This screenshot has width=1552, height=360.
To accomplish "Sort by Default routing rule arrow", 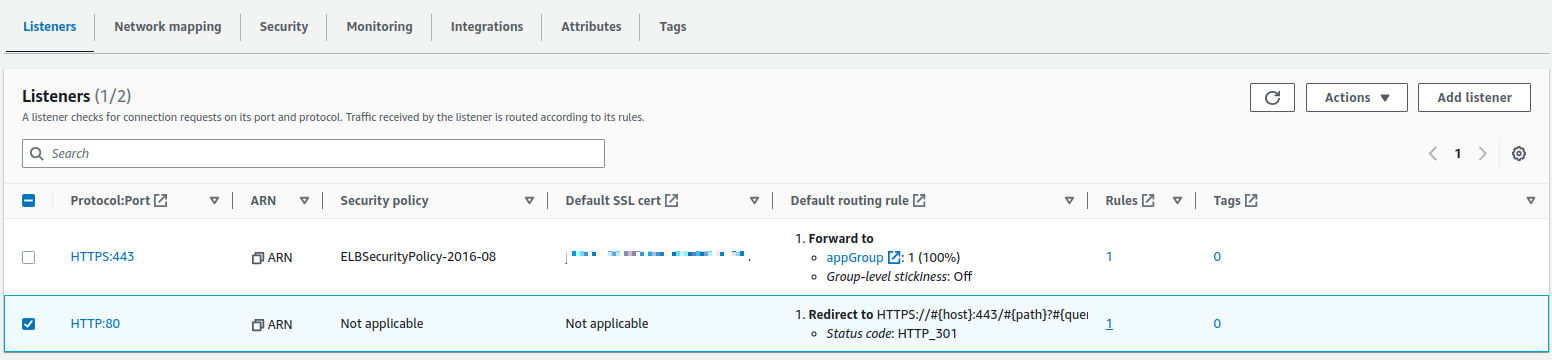I will pyautogui.click(x=1069, y=201).
